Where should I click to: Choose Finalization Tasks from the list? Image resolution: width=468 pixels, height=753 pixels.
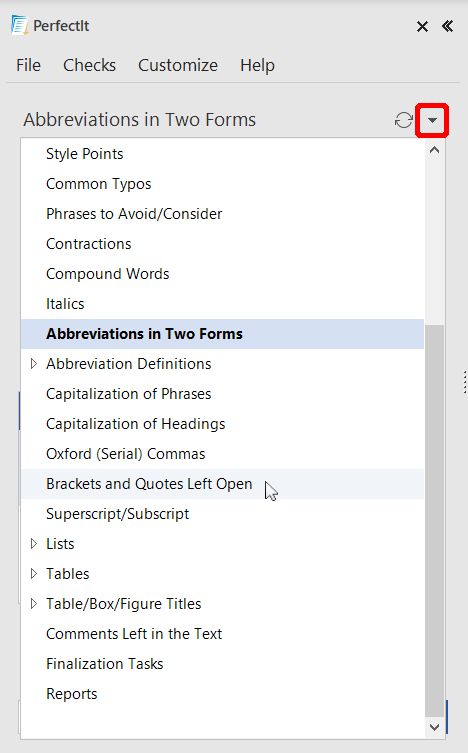pos(222,664)
